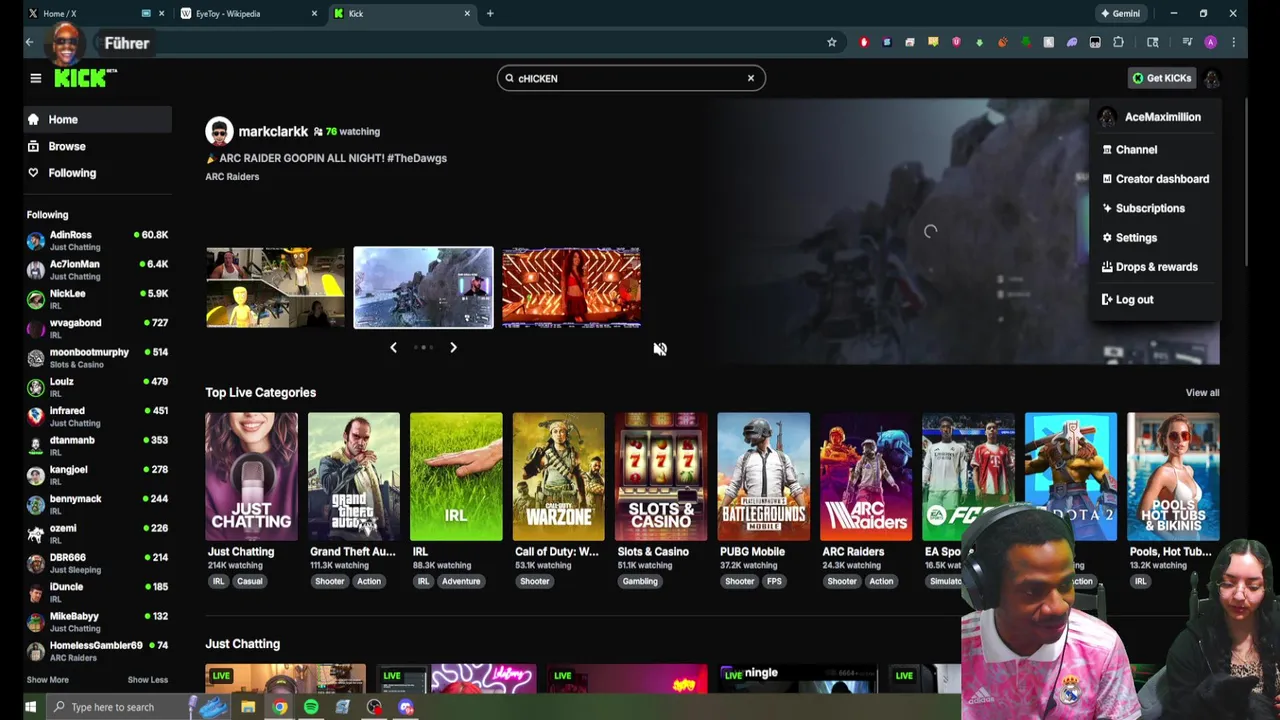Collapse following list with Show Less

click(148, 680)
